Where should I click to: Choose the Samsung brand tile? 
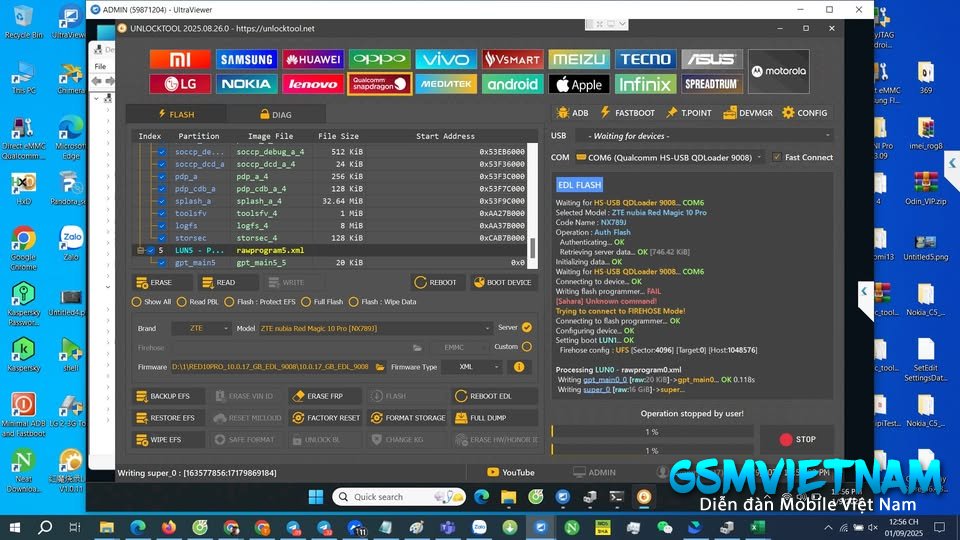pyautogui.click(x=246, y=59)
